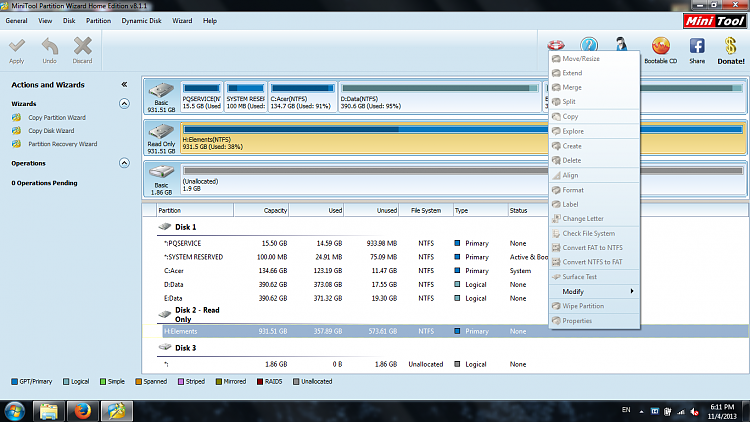
Task: Click Partition Wizard taskbar icon
Action: click(x=116, y=411)
